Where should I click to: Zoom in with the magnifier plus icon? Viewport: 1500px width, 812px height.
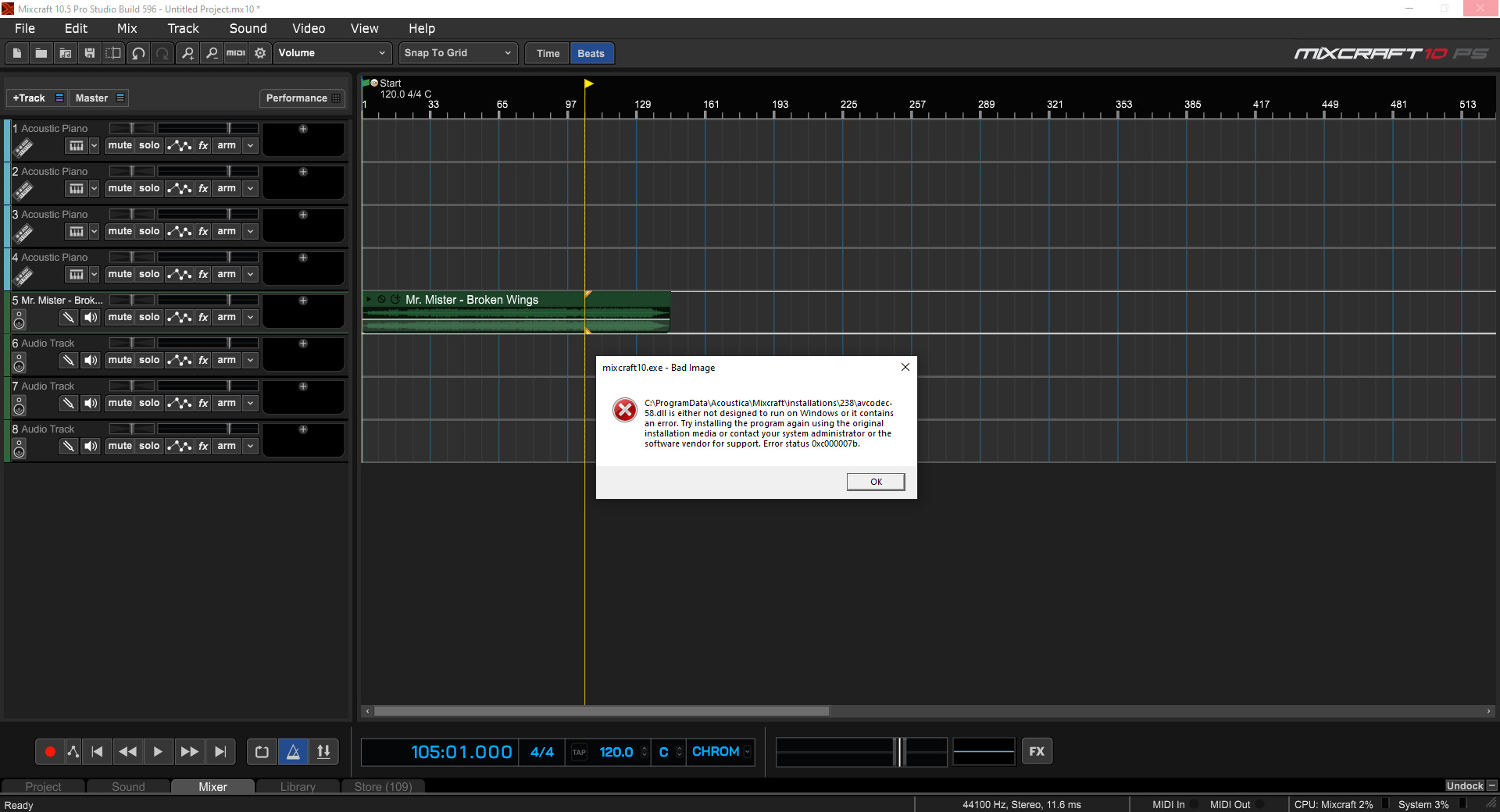pos(187,53)
